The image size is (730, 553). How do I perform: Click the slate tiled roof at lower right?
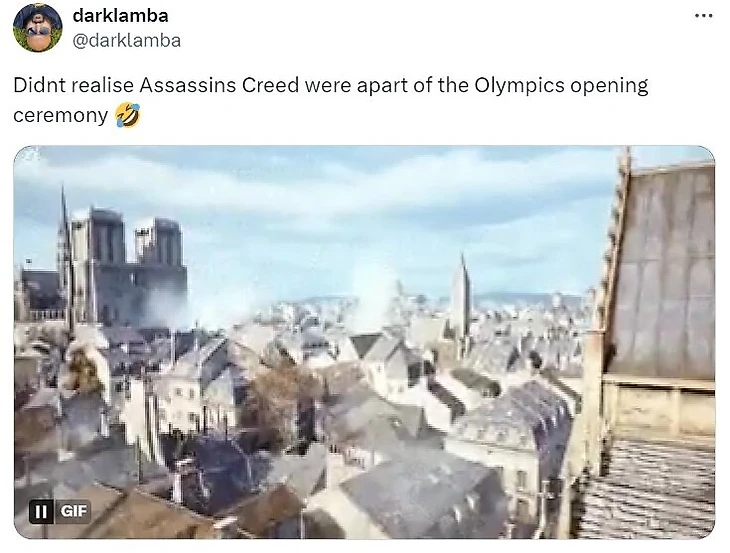click(647, 489)
